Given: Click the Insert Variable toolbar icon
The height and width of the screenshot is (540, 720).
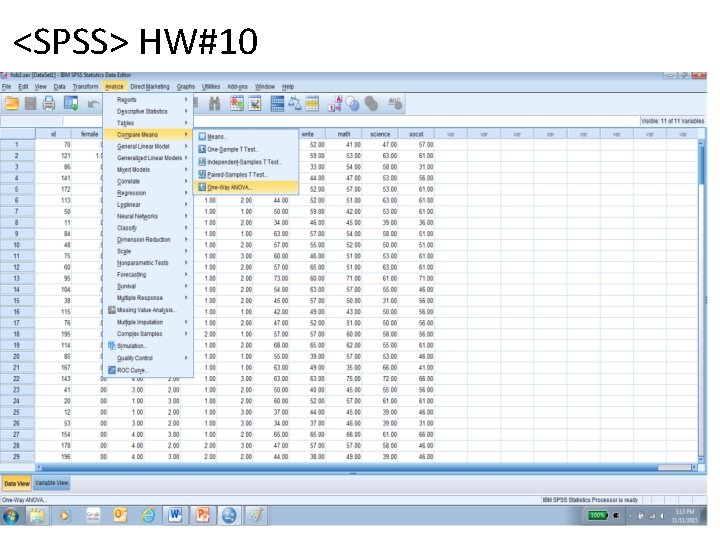Looking at the screenshot, I should (x=255, y=104).
